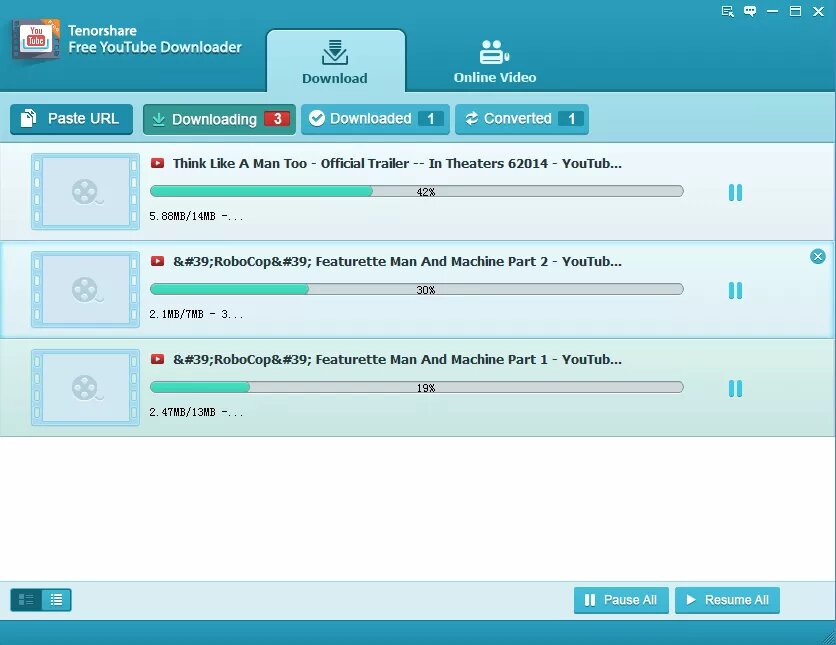
Task: Switch to compact list view
Action: pos(56,600)
